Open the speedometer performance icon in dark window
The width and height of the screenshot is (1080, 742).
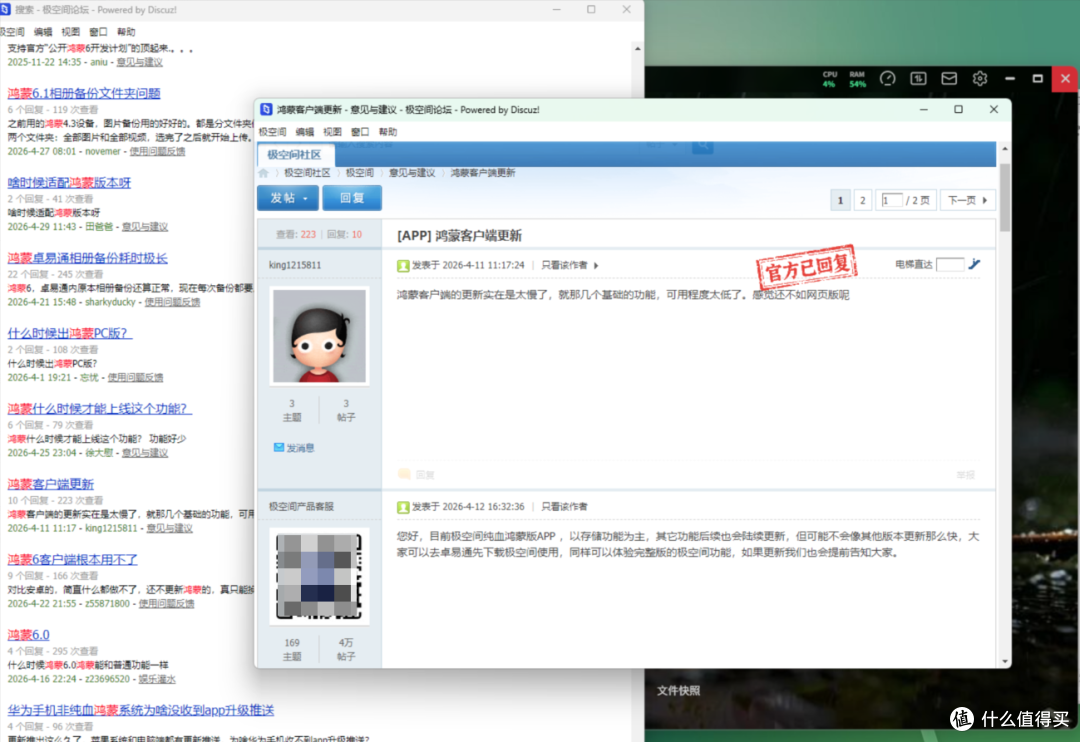point(887,79)
